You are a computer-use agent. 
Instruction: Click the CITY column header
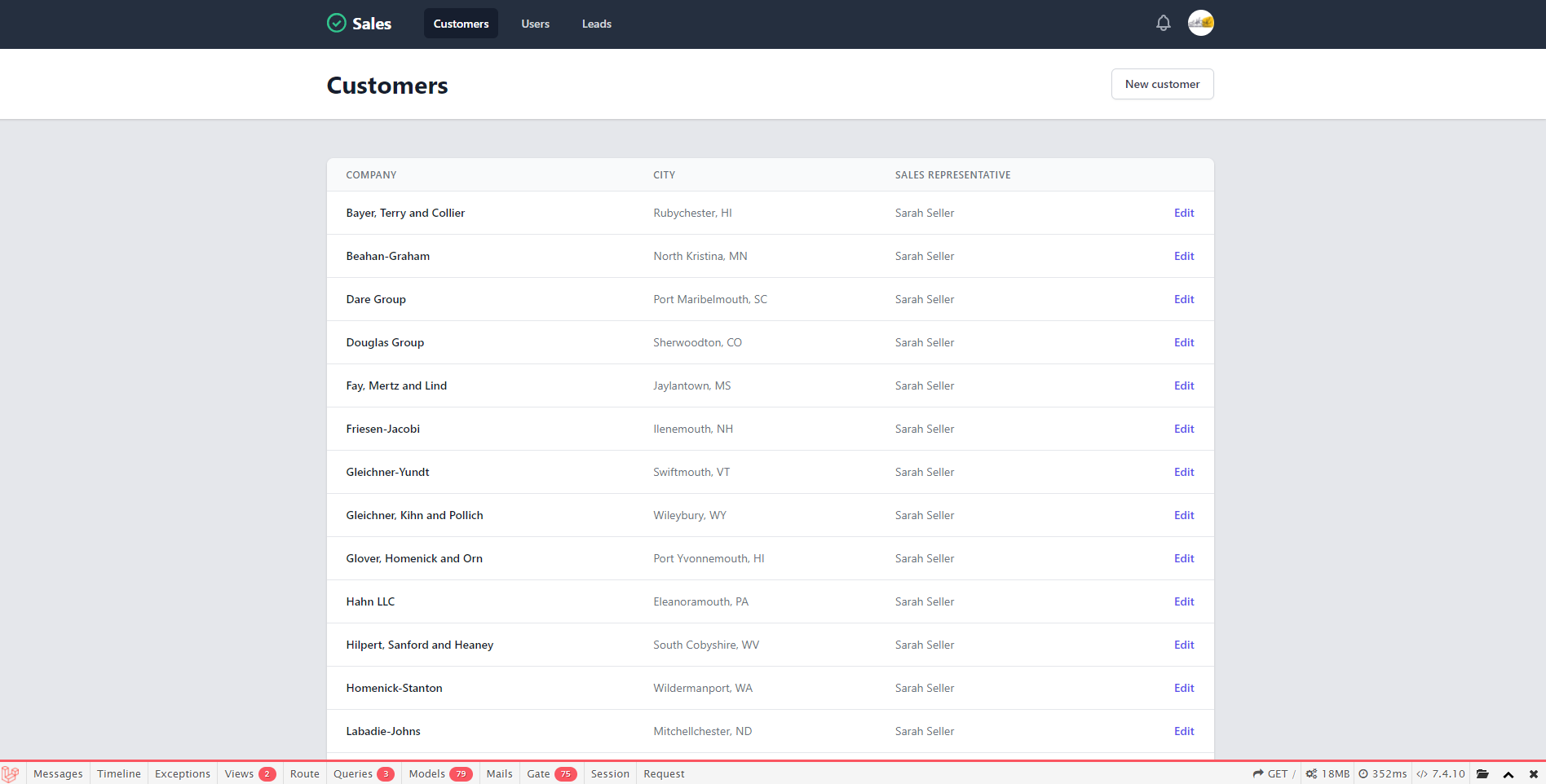click(664, 175)
